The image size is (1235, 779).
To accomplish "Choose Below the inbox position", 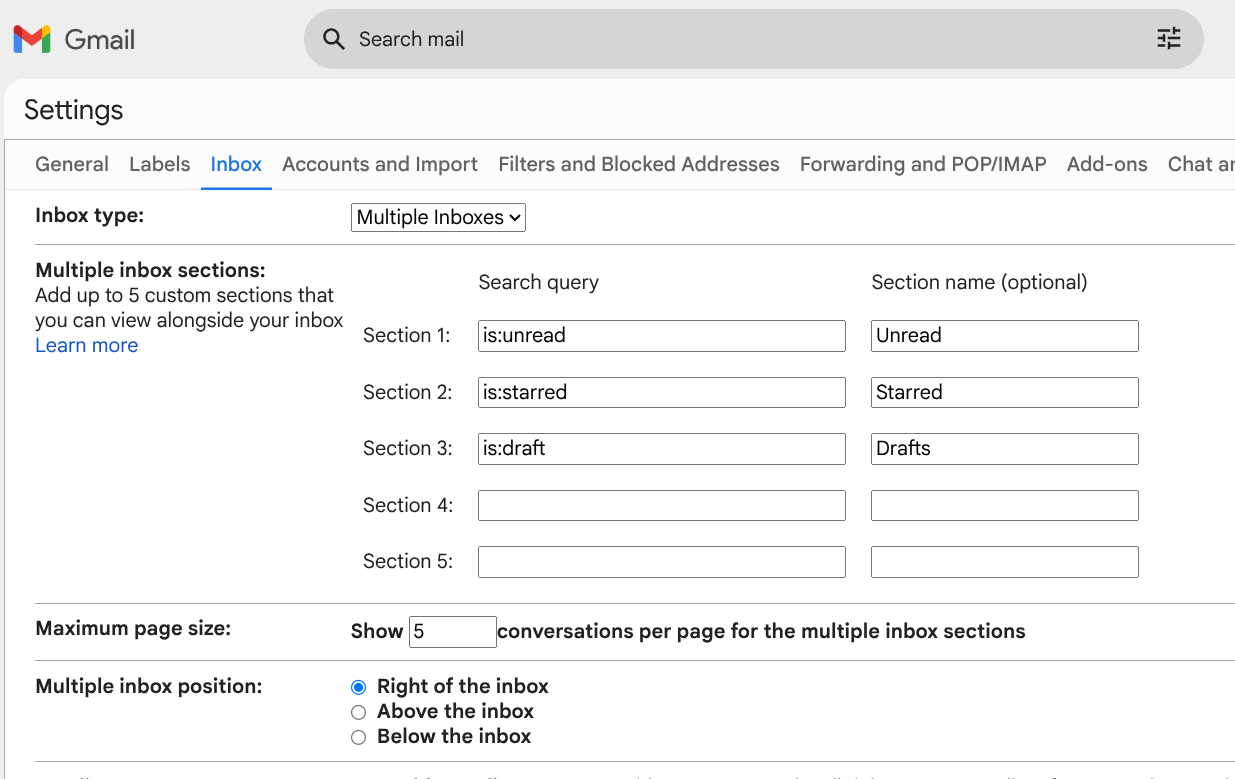I will coord(359,737).
